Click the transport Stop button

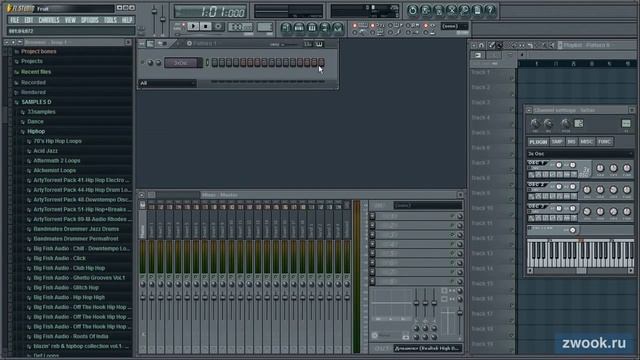point(206,27)
